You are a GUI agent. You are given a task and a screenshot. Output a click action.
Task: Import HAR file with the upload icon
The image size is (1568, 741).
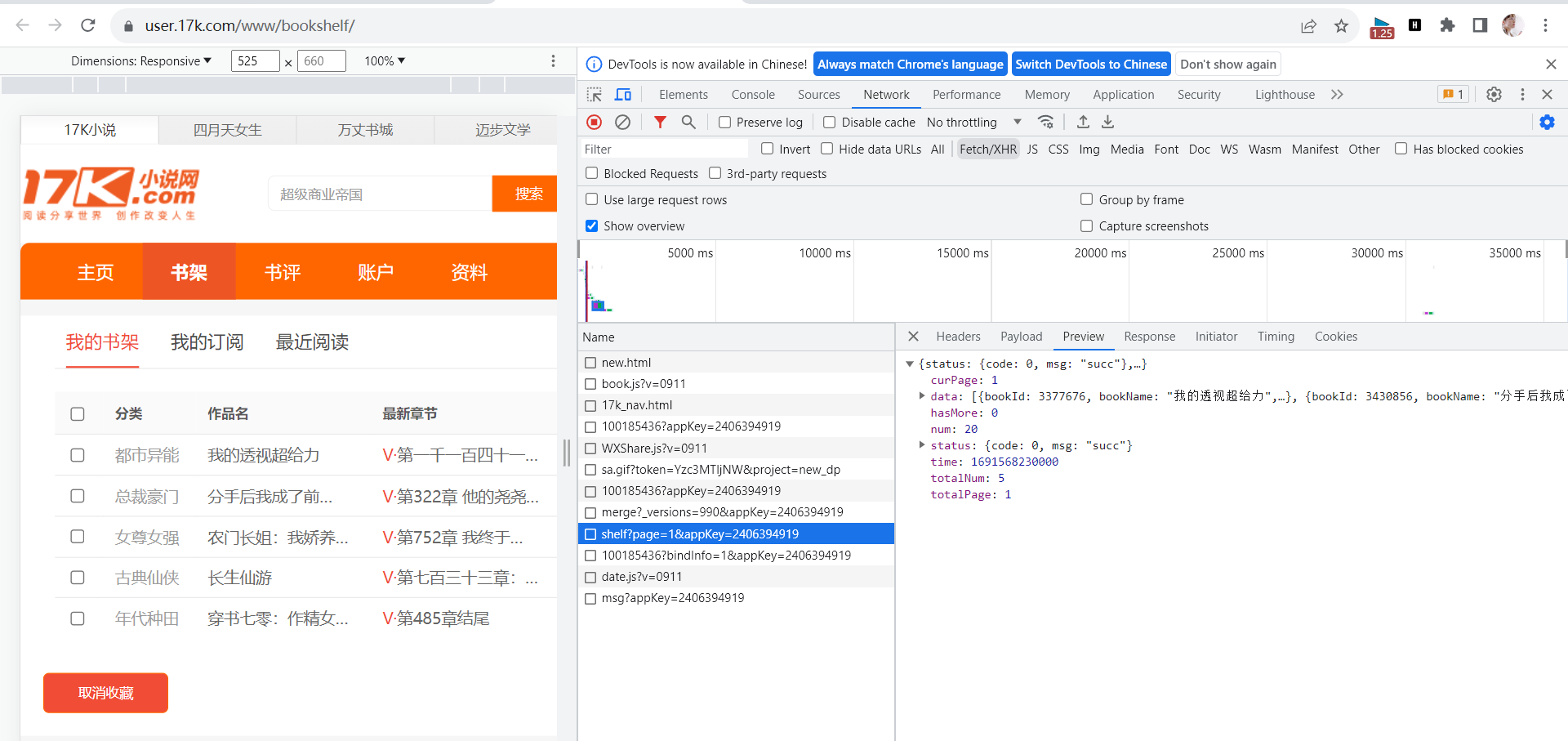coord(1083,122)
